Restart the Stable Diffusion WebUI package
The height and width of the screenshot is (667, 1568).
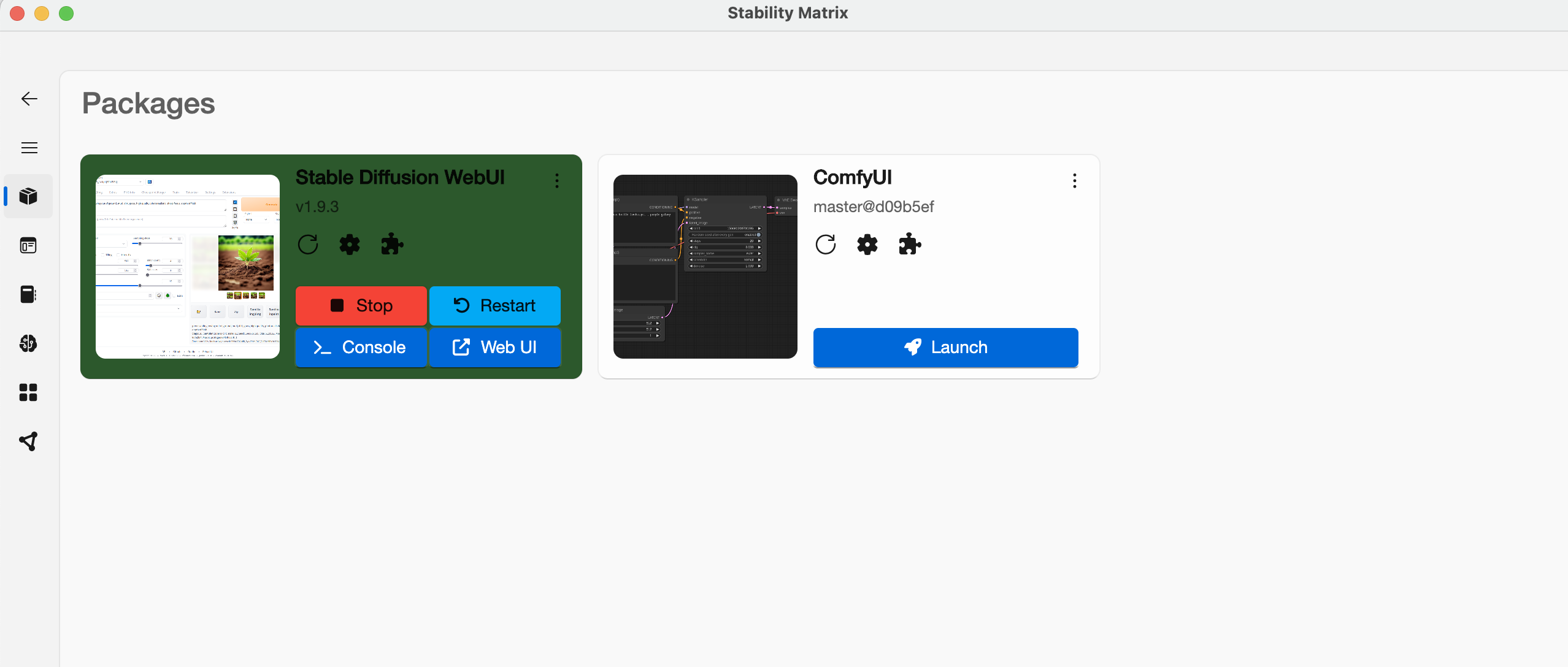point(495,305)
